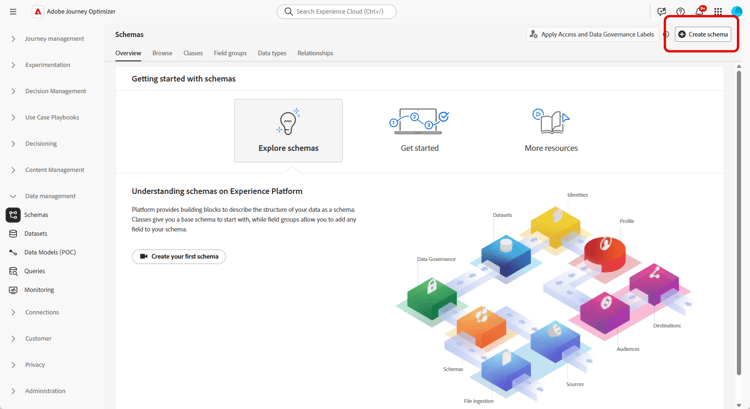
Task: Click the search magnifier icon
Action: coord(288,11)
